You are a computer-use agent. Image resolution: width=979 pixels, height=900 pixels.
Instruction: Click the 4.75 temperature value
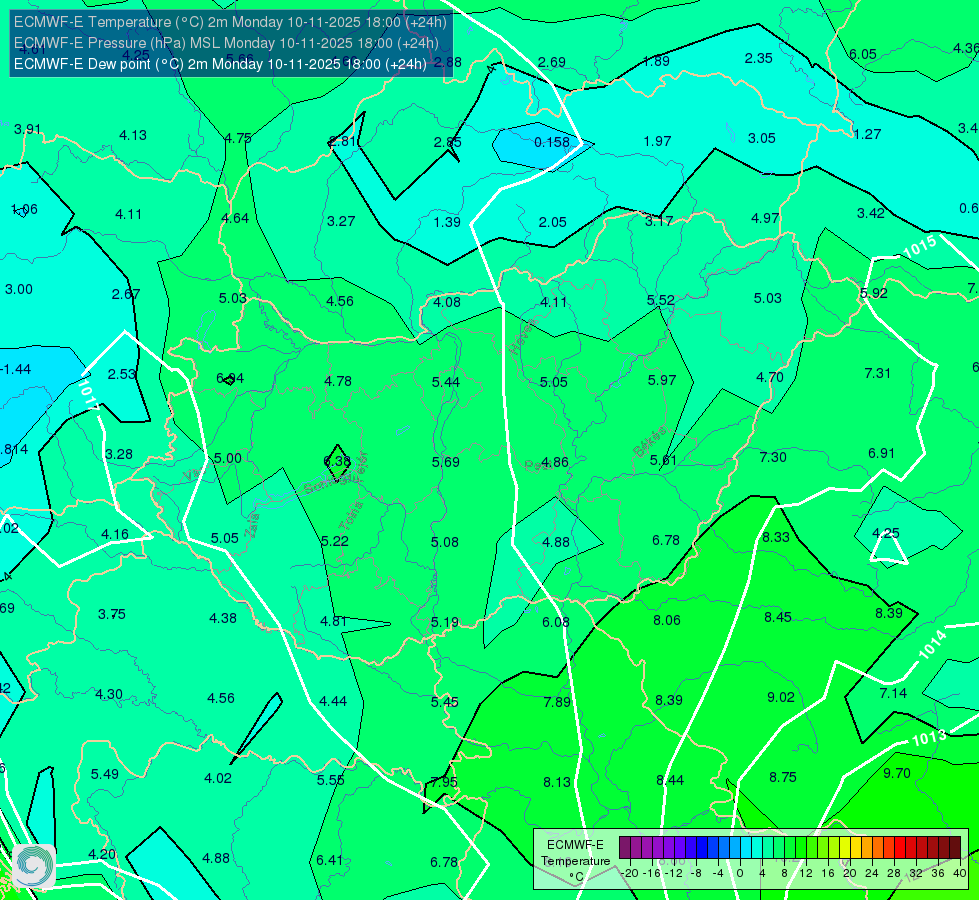coord(238,139)
